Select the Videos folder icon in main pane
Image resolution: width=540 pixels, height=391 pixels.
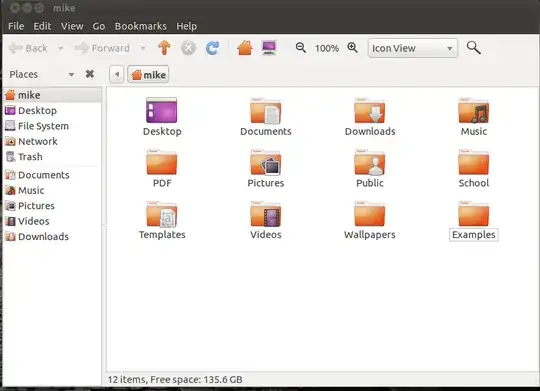coord(266,214)
